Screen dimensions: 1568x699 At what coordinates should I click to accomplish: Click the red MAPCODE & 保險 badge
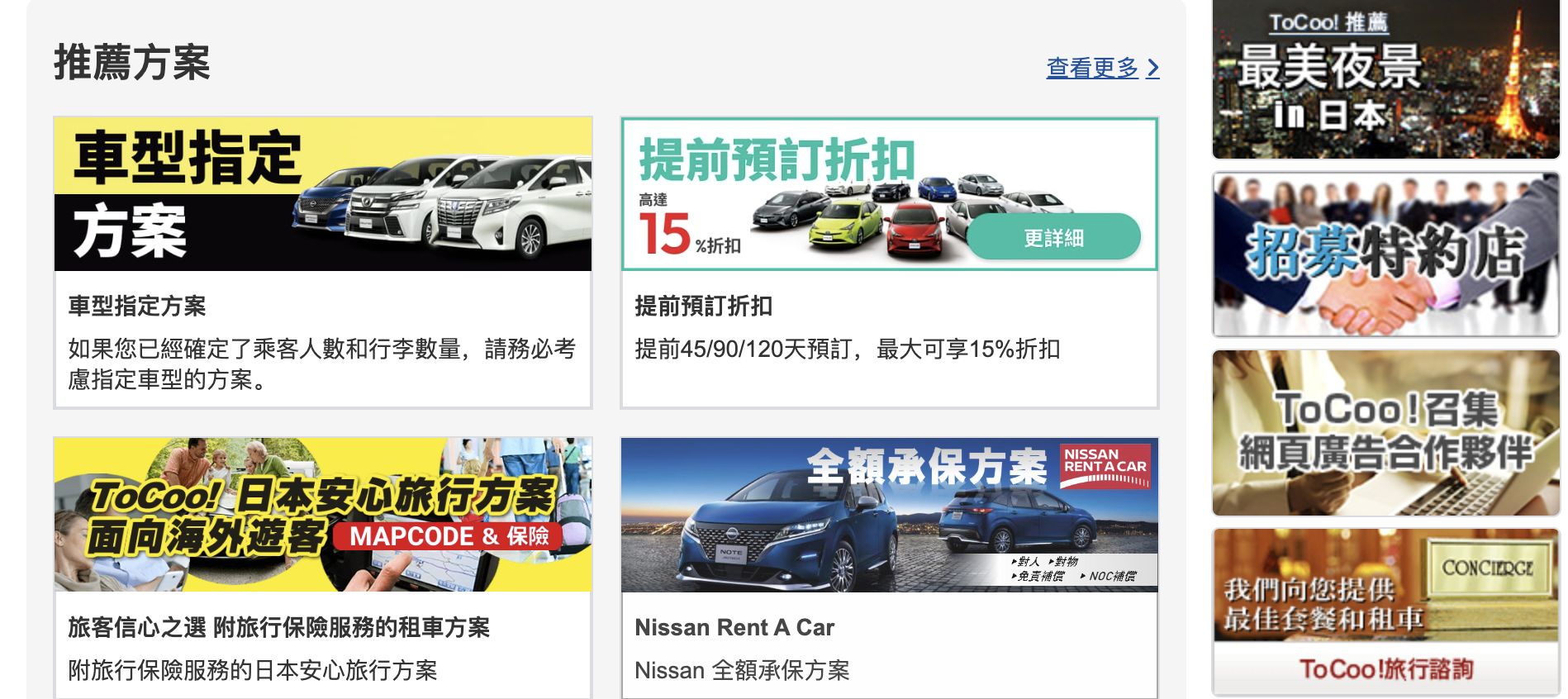coord(448,536)
